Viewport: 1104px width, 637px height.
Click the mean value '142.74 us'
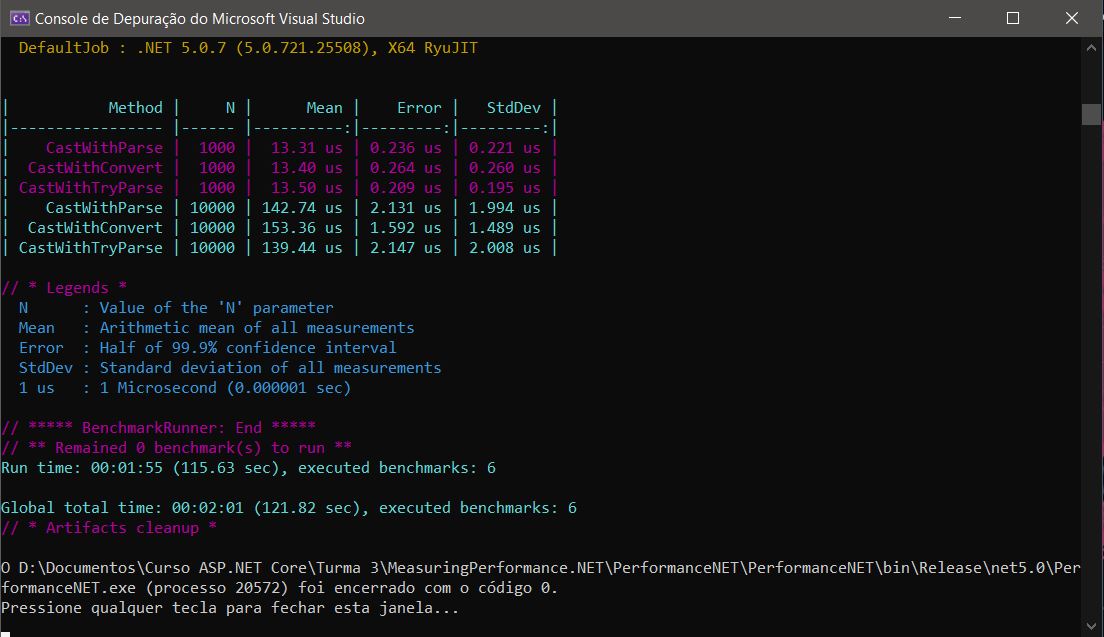pos(302,208)
